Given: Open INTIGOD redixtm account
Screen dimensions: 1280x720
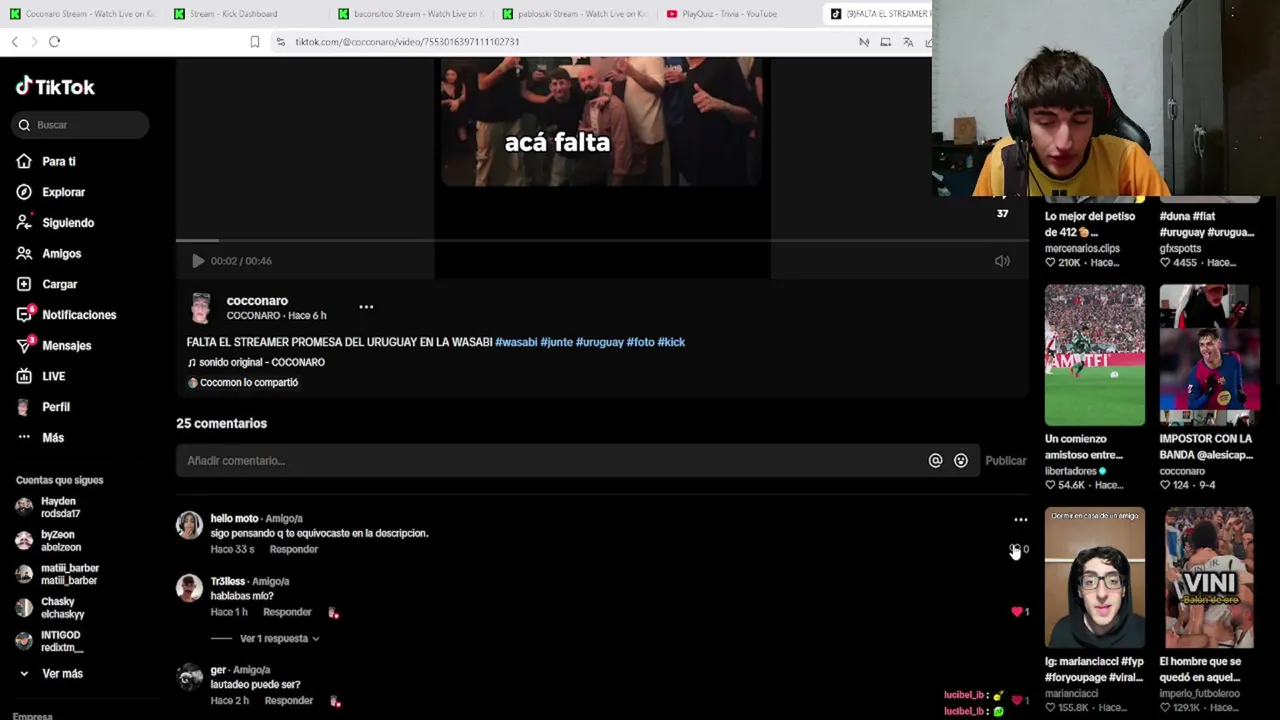Looking at the screenshot, I should [x=60, y=641].
